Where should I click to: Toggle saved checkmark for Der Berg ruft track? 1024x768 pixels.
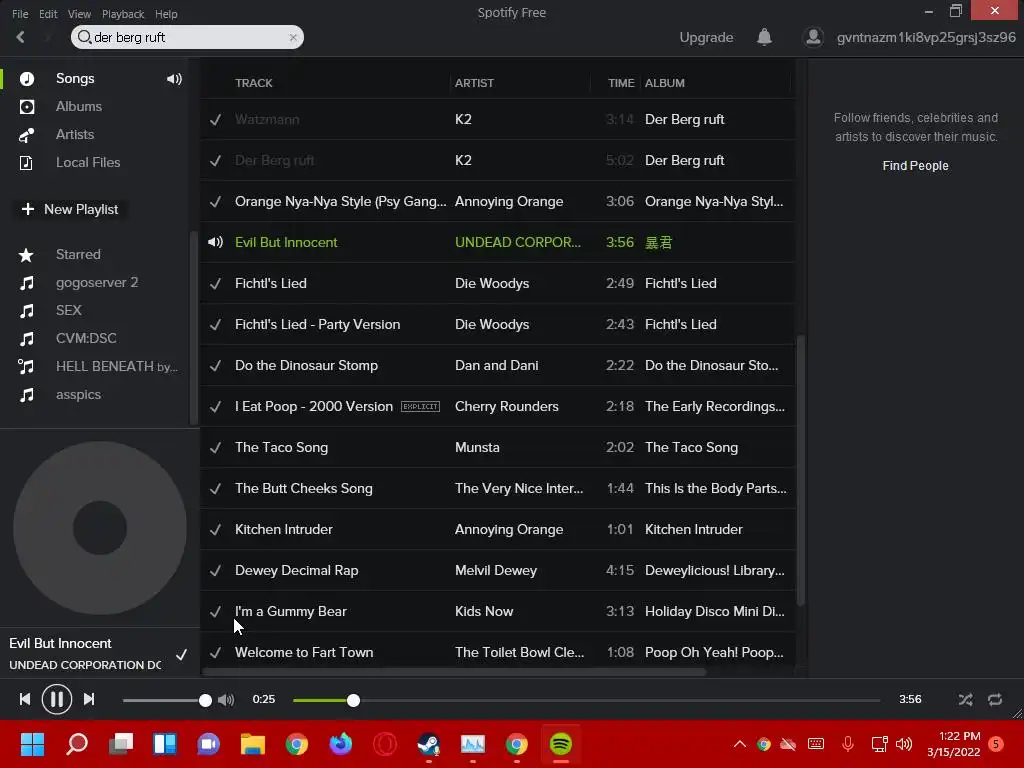tap(215, 161)
